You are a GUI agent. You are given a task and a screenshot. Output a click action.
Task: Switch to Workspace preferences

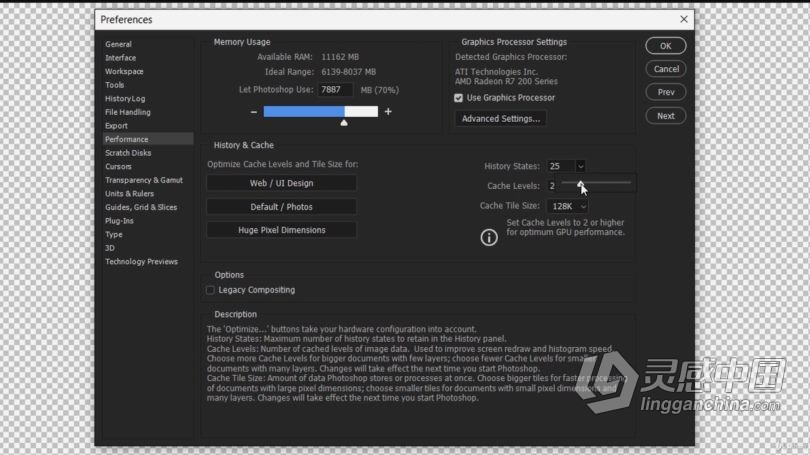tap(124, 71)
